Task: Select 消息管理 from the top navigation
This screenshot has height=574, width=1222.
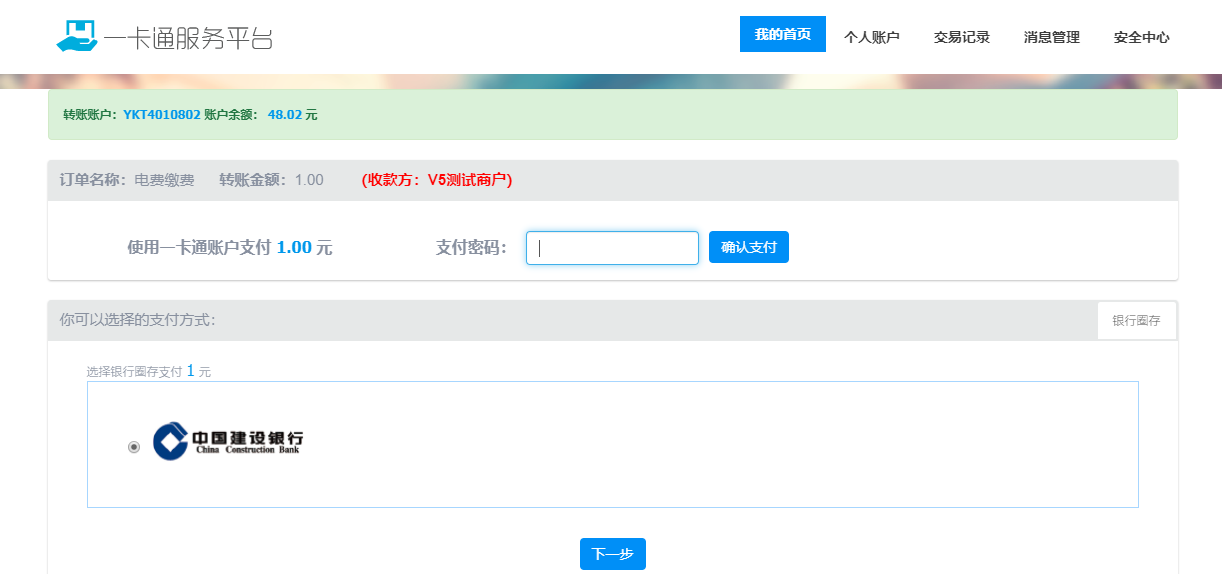Action: click(x=1051, y=37)
